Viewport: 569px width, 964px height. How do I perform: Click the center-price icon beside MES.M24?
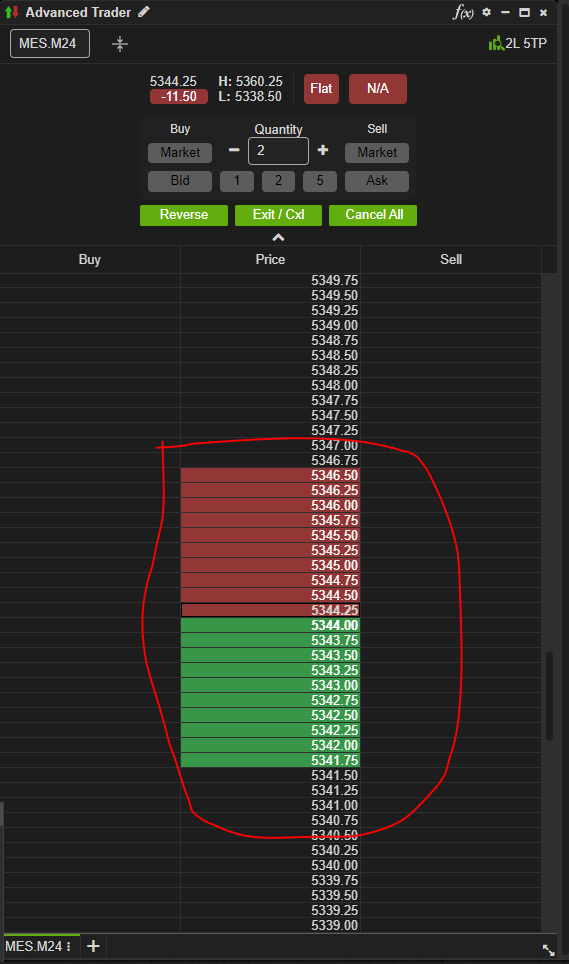pos(120,44)
